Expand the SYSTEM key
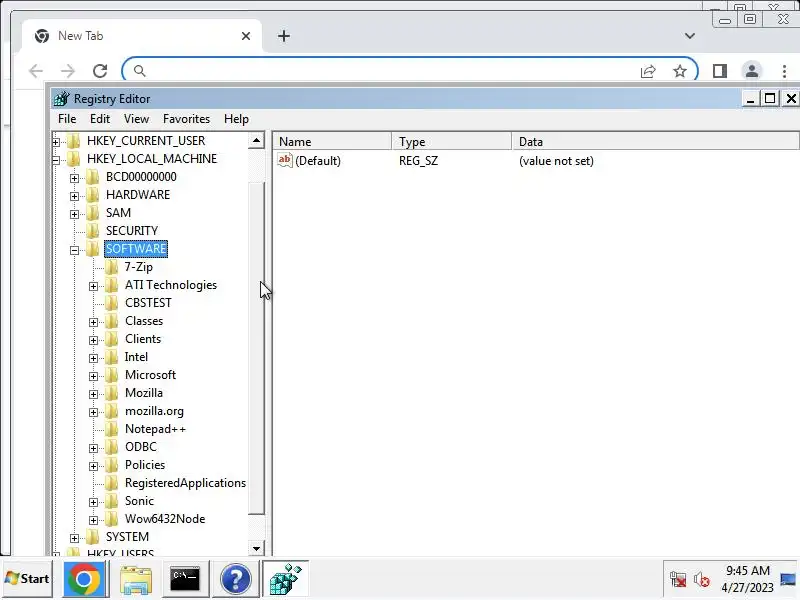800x600 pixels. click(74, 538)
